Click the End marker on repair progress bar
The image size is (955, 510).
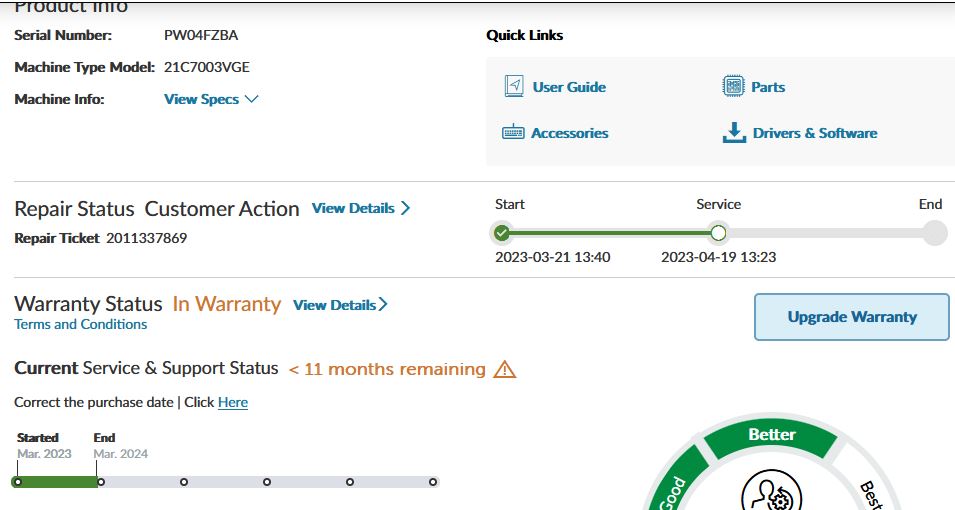click(934, 234)
